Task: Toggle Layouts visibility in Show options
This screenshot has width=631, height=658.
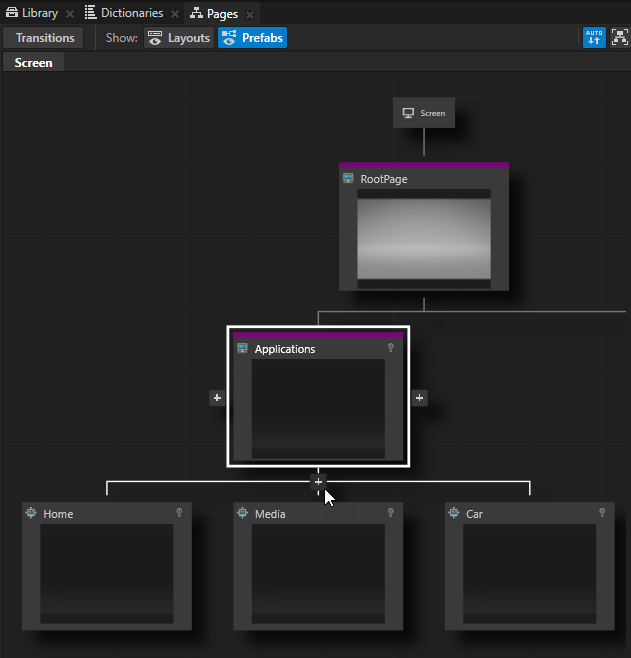Action: coord(179,38)
